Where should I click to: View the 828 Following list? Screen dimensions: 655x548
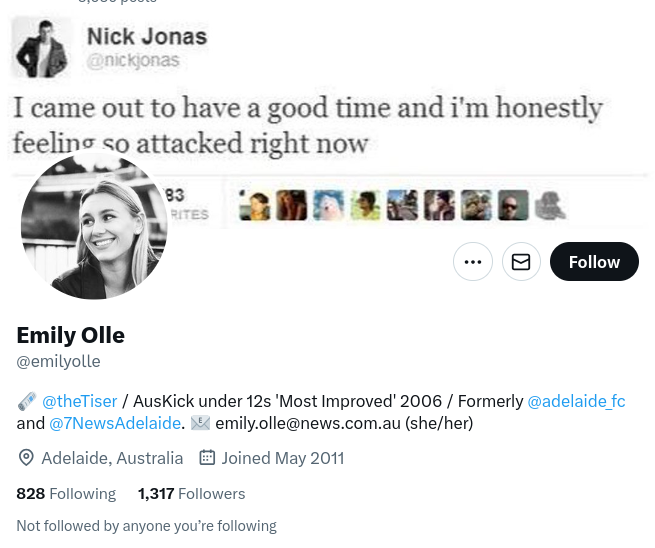tap(66, 493)
